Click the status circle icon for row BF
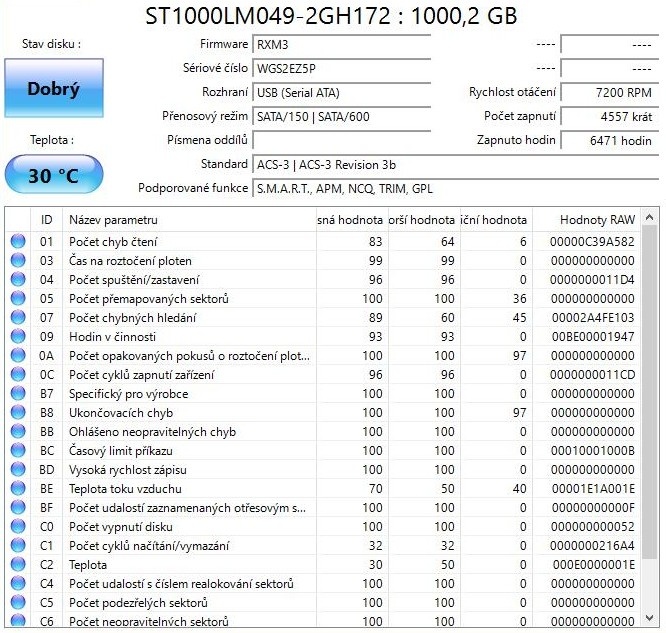The image size is (666, 633). coord(18,507)
